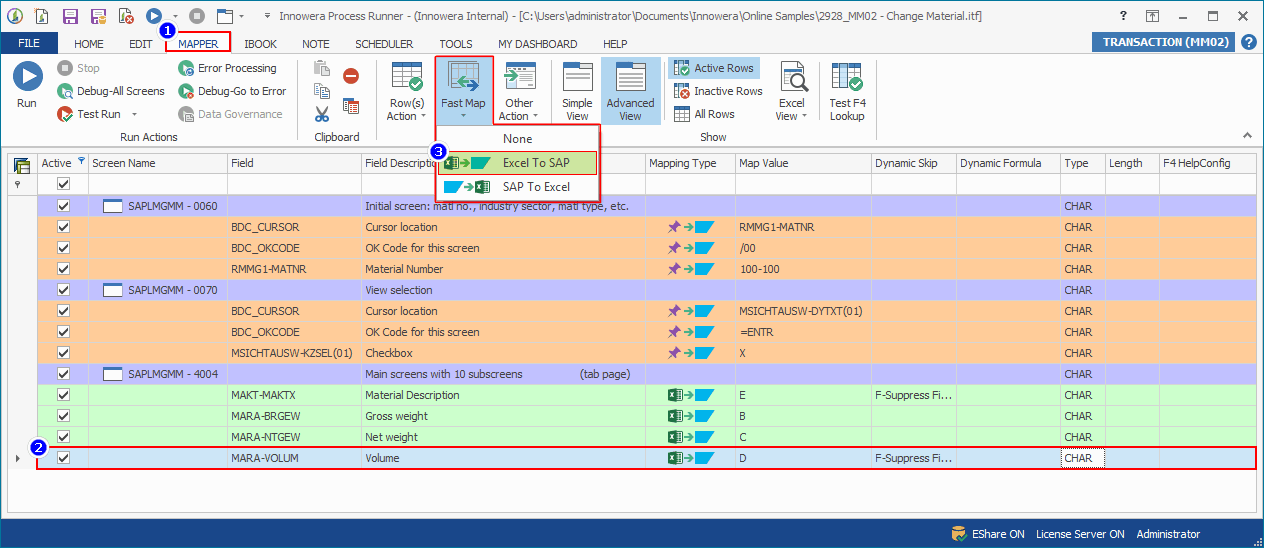
Task: Toggle Active checkbox of SAPLMGMM - 4004 row
Action: tap(64, 374)
